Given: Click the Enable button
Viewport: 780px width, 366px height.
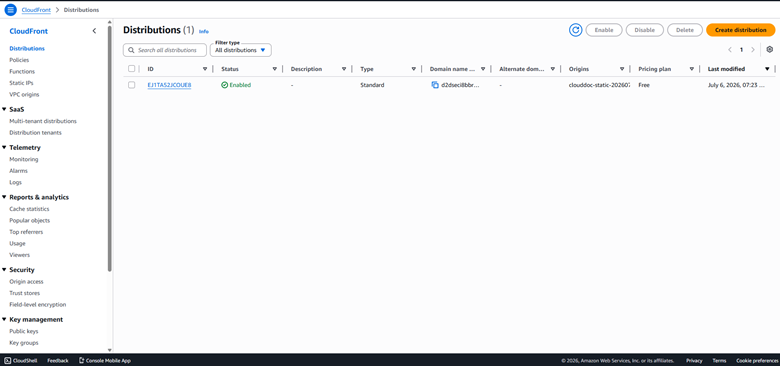Looking at the screenshot, I should tap(604, 30).
